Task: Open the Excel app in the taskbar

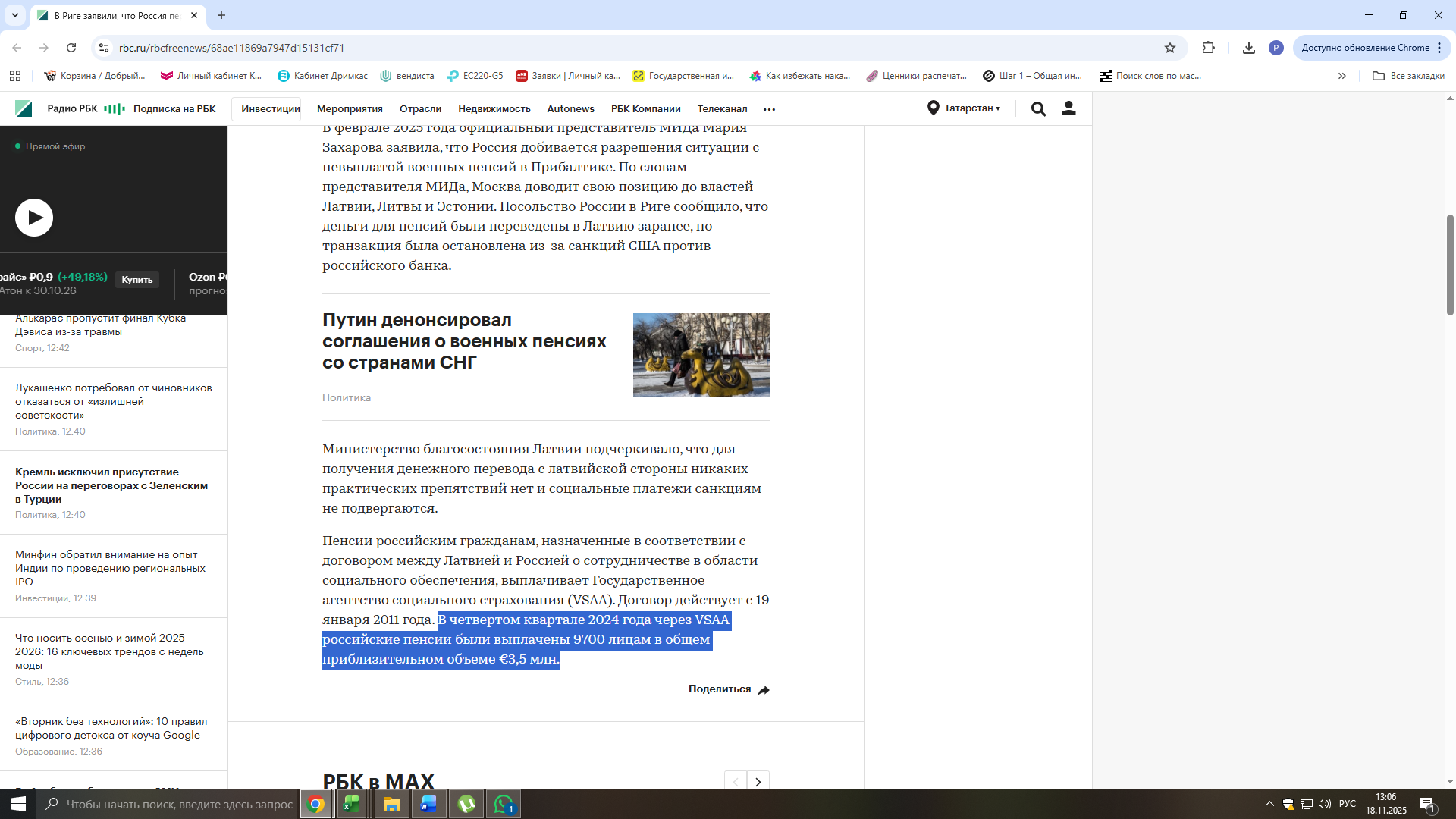Action: click(x=352, y=804)
